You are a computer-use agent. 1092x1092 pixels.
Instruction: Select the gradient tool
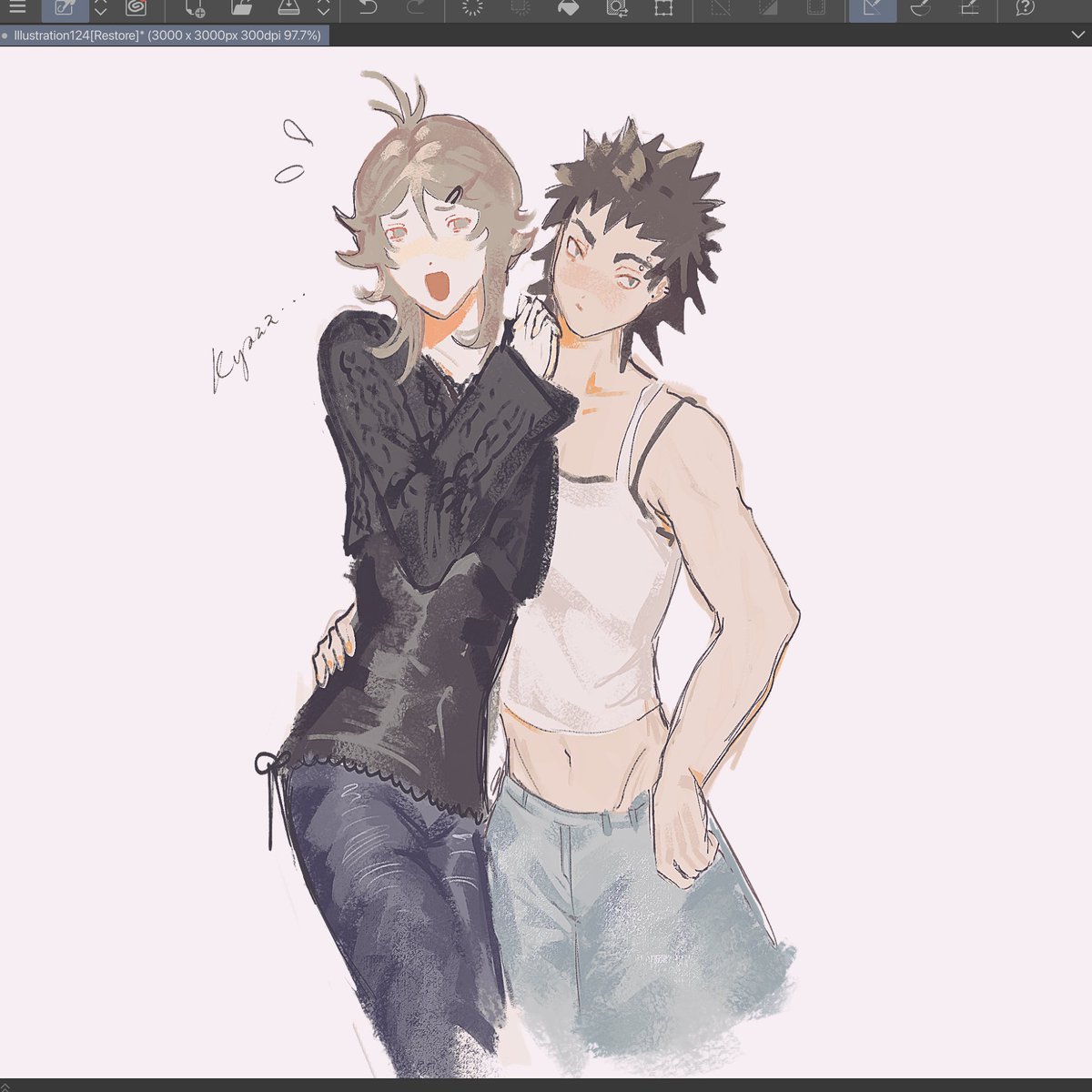(769, 10)
